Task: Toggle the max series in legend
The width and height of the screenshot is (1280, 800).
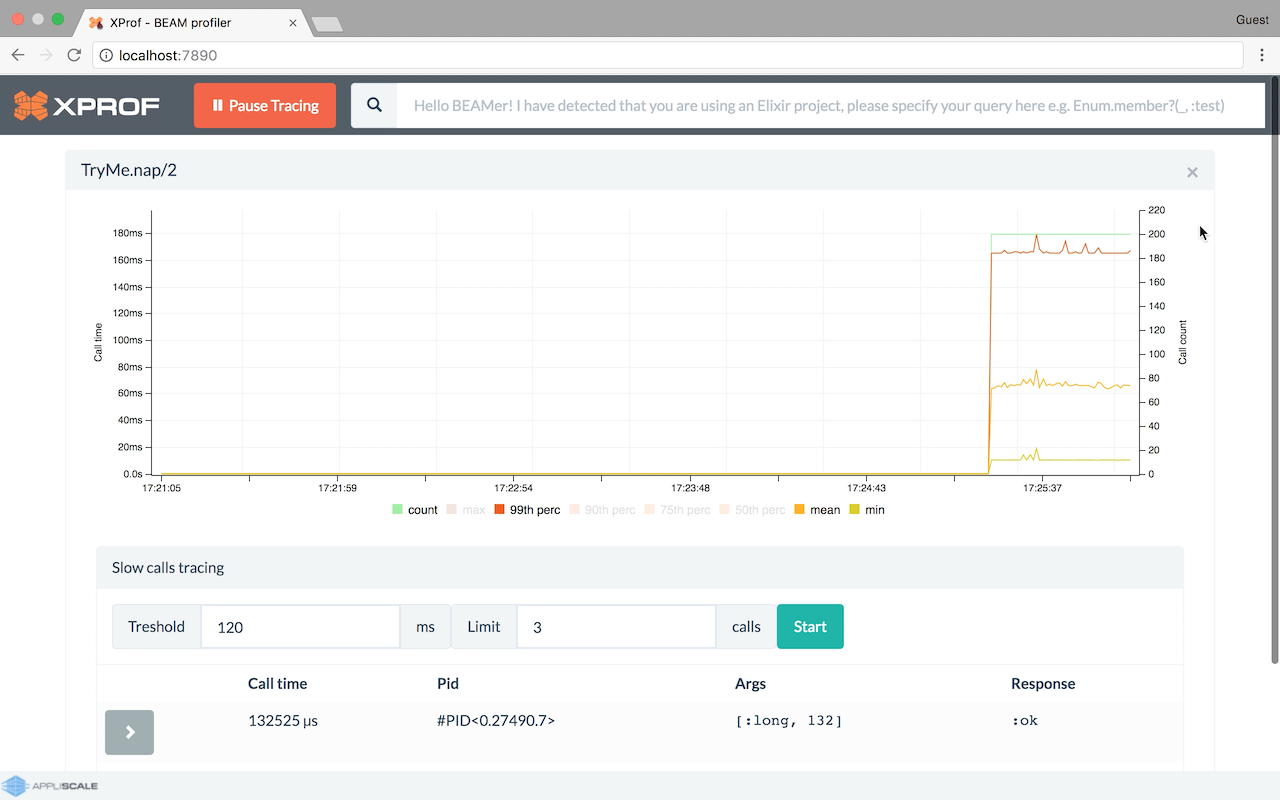Action: pyautogui.click(x=465, y=510)
